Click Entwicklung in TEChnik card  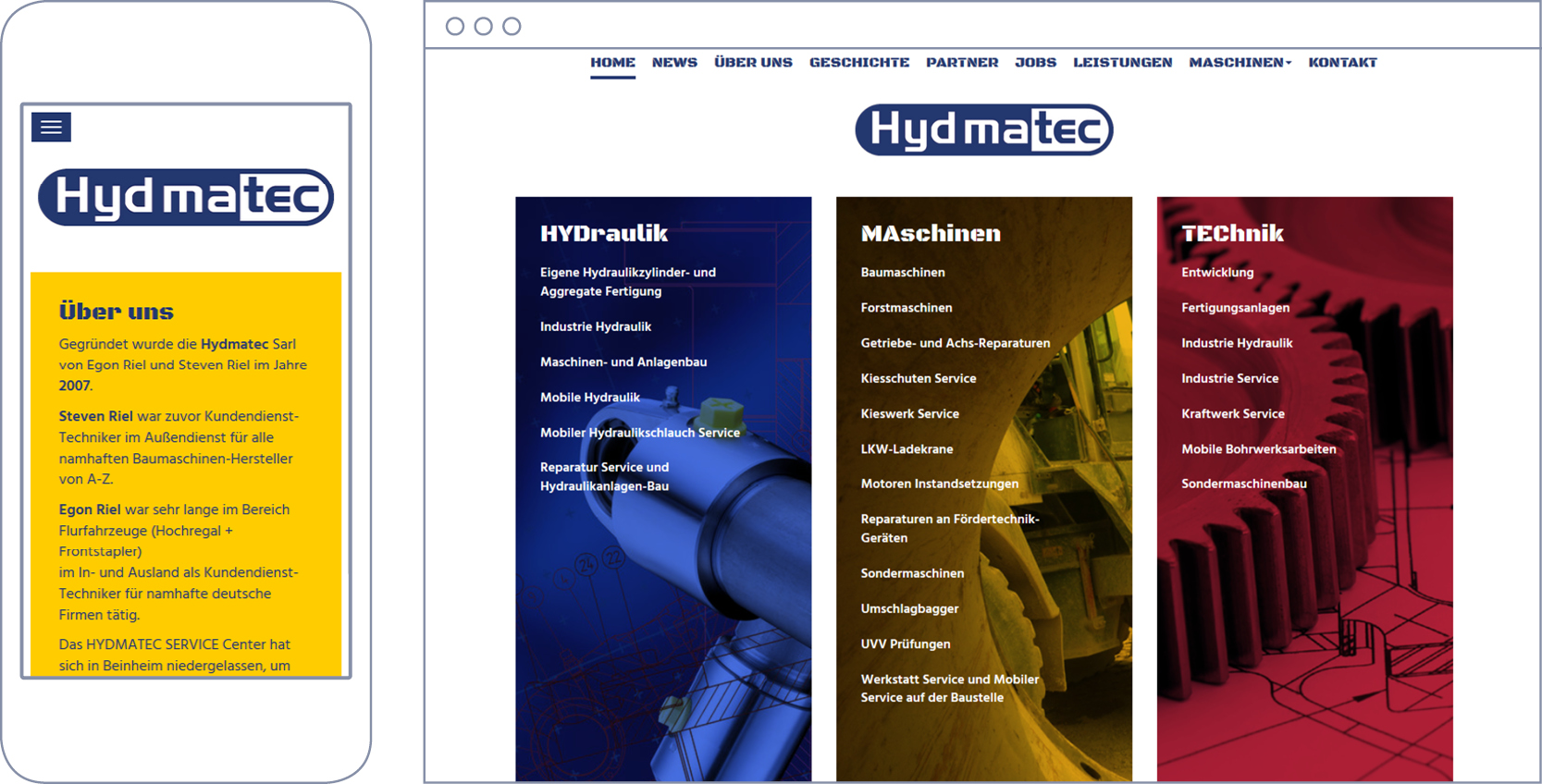pyautogui.click(x=1217, y=273)
